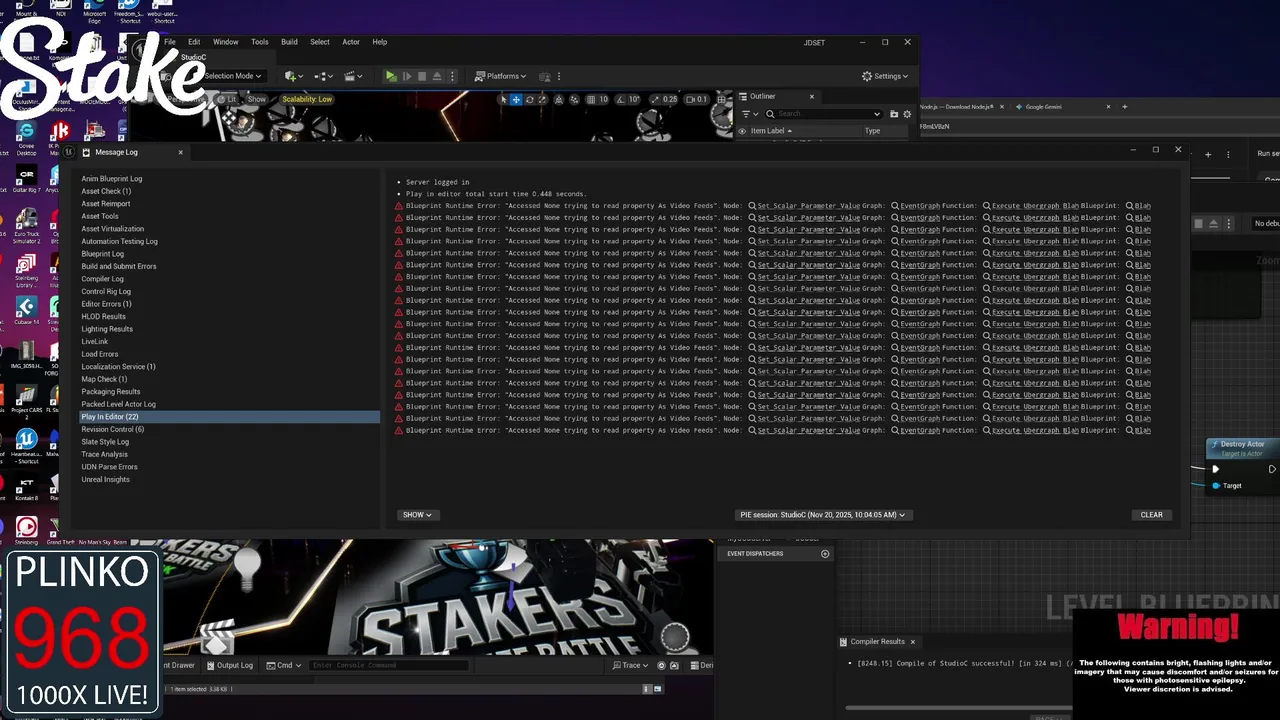Toggle the Outliner visibility eye column

coord(742,131)
